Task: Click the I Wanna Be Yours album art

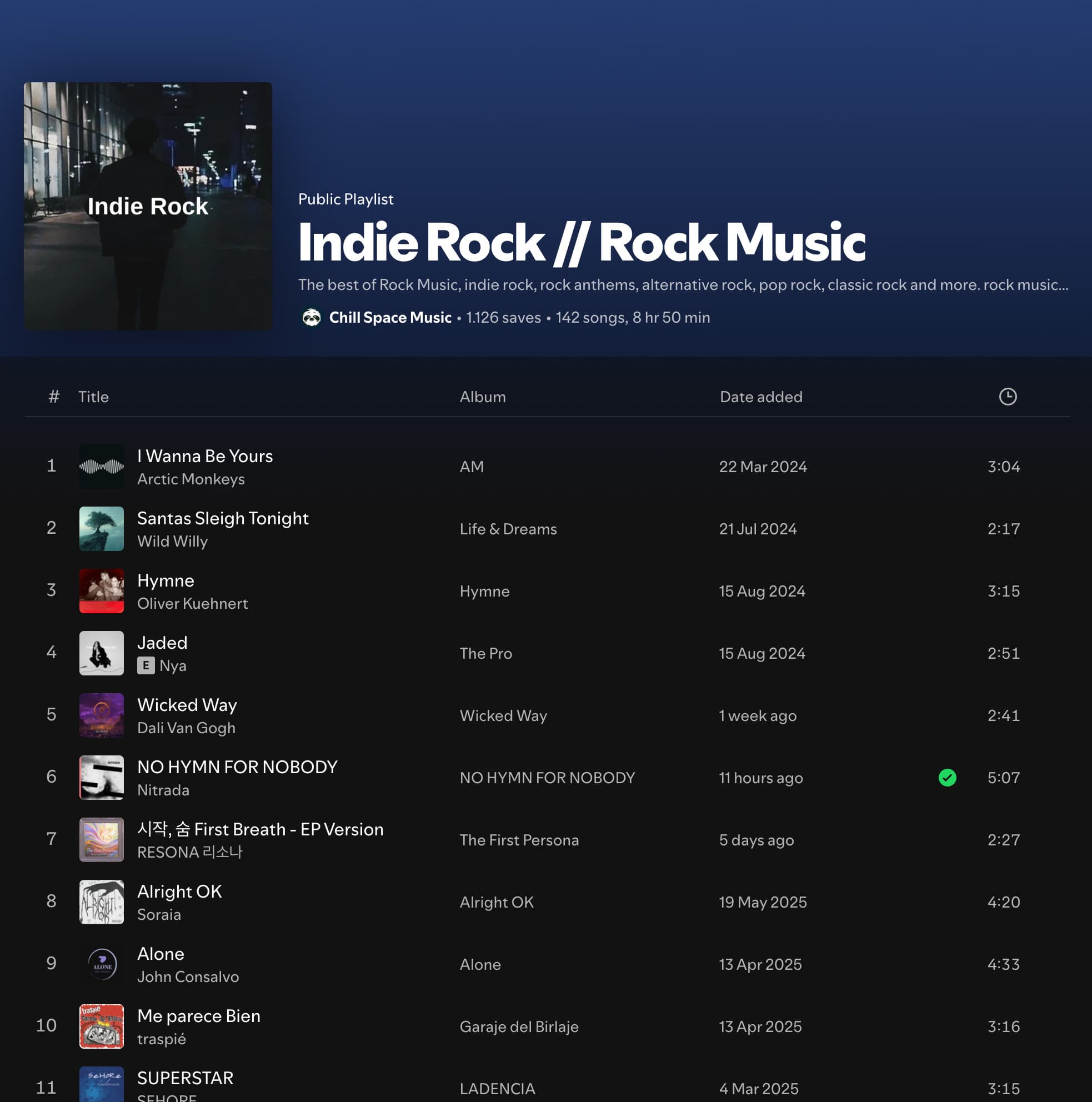Action: [x=102, y=467]
